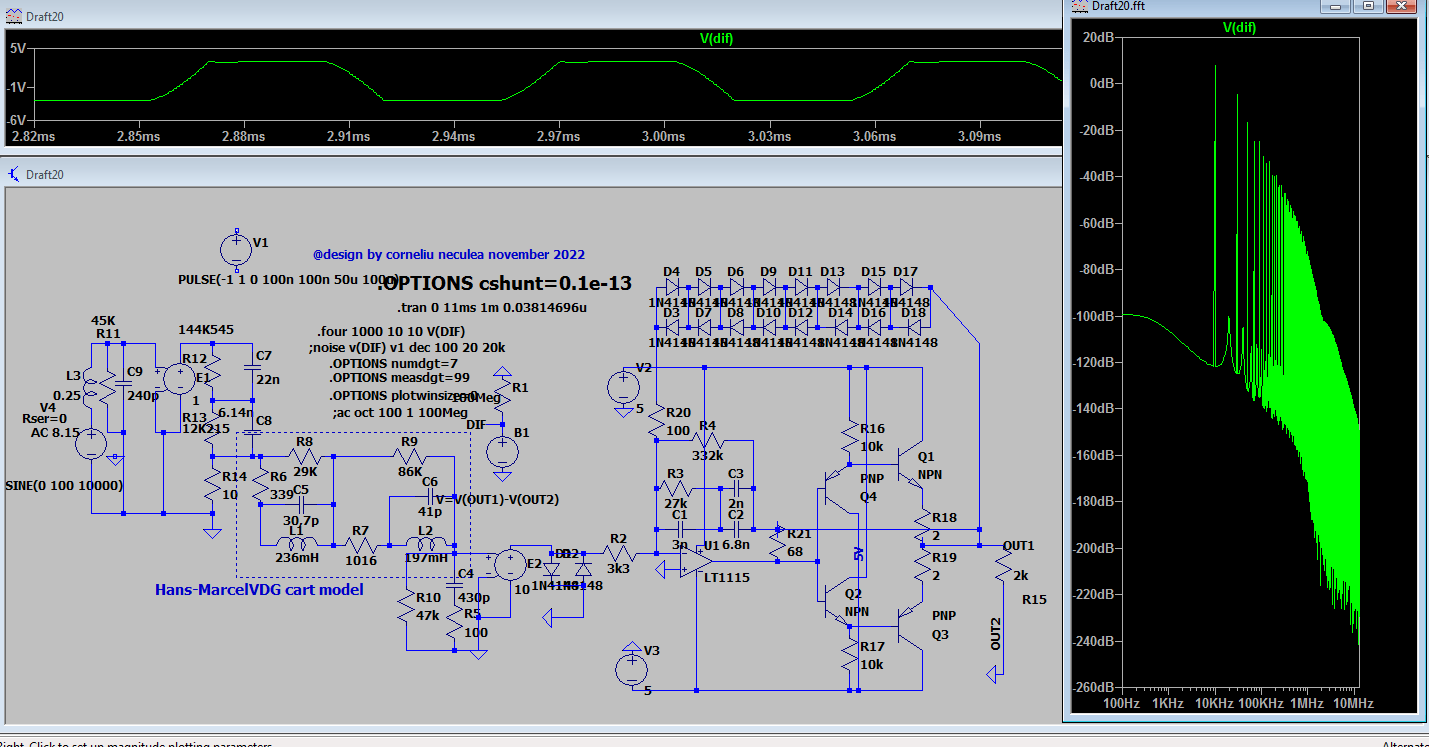Click the green FFT spectrum plot area
The width and height of the screenshot is (1429, 747).
pyautogui.click(x=1240, y=363)
